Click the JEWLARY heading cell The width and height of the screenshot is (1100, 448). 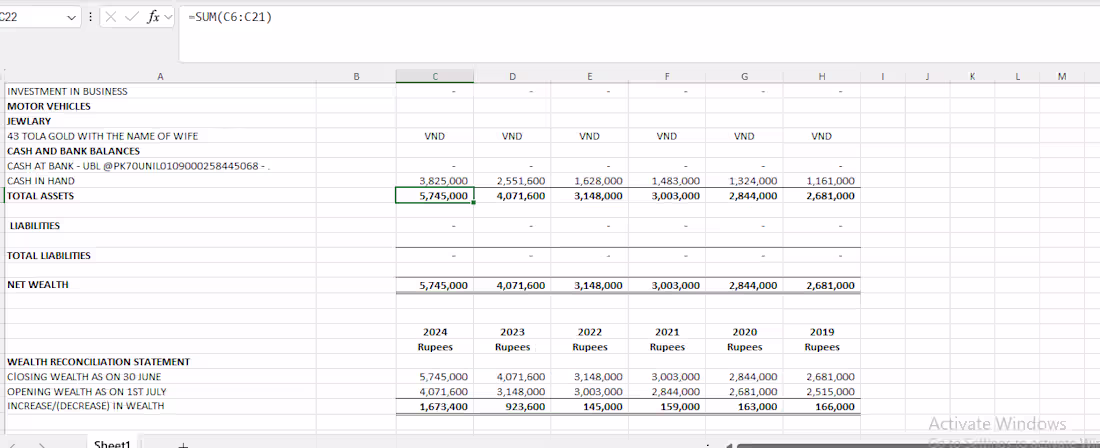pos(161,121)
